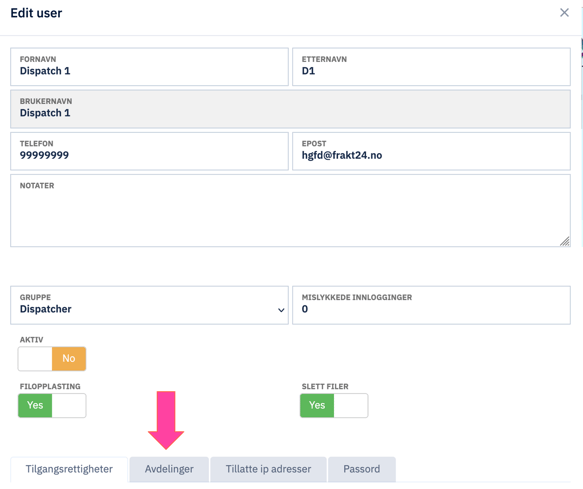
Task: Click inside the Notater text area
Action: [290, 210]
